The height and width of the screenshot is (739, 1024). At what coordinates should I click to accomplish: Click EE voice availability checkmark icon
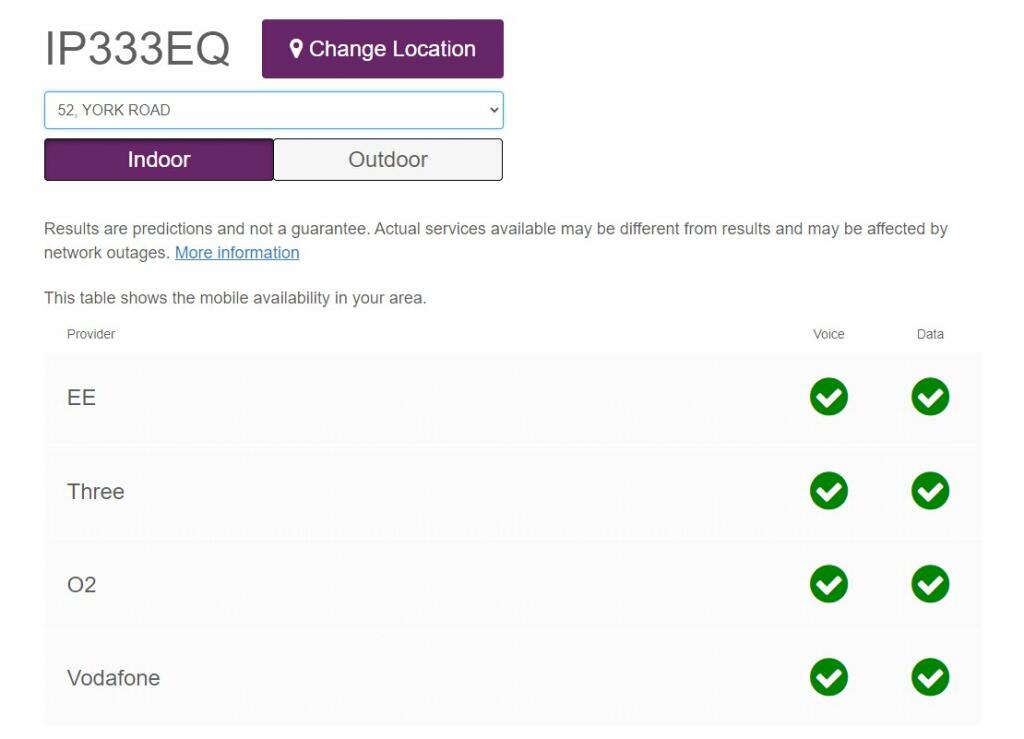click(x=828, y=397)
